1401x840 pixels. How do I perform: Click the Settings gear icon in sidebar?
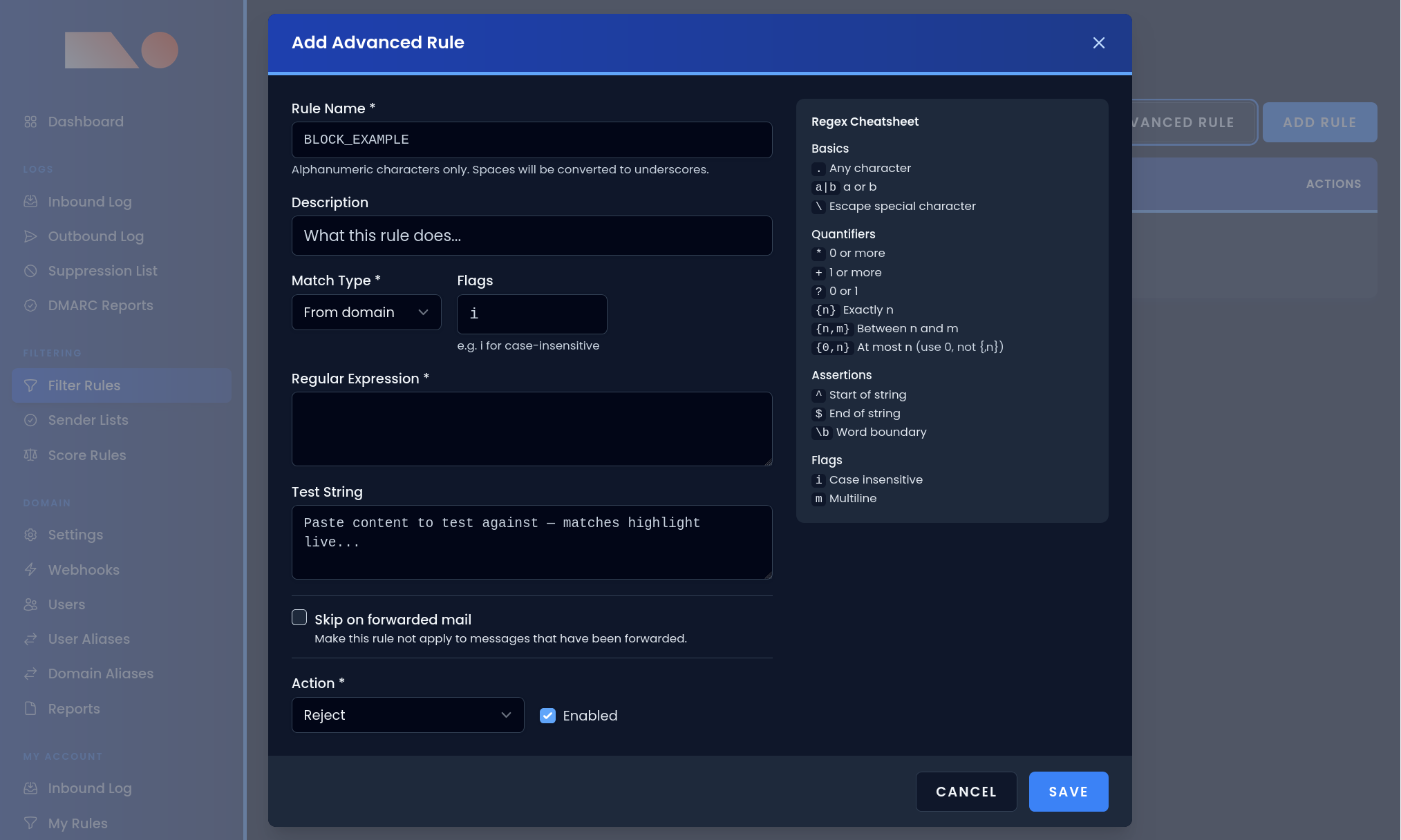click(30, 535)
